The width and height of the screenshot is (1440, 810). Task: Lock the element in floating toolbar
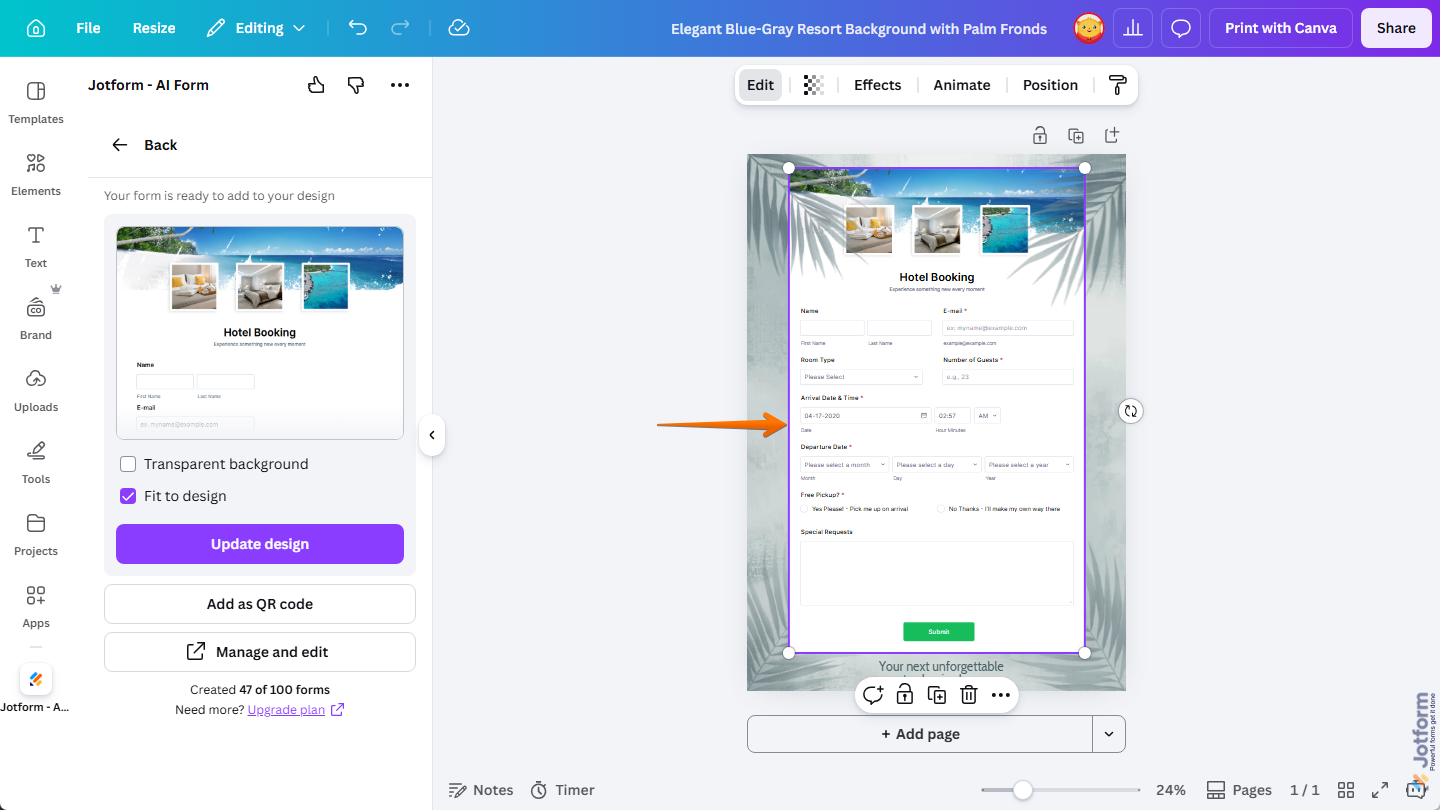click(x=905, y=695)
